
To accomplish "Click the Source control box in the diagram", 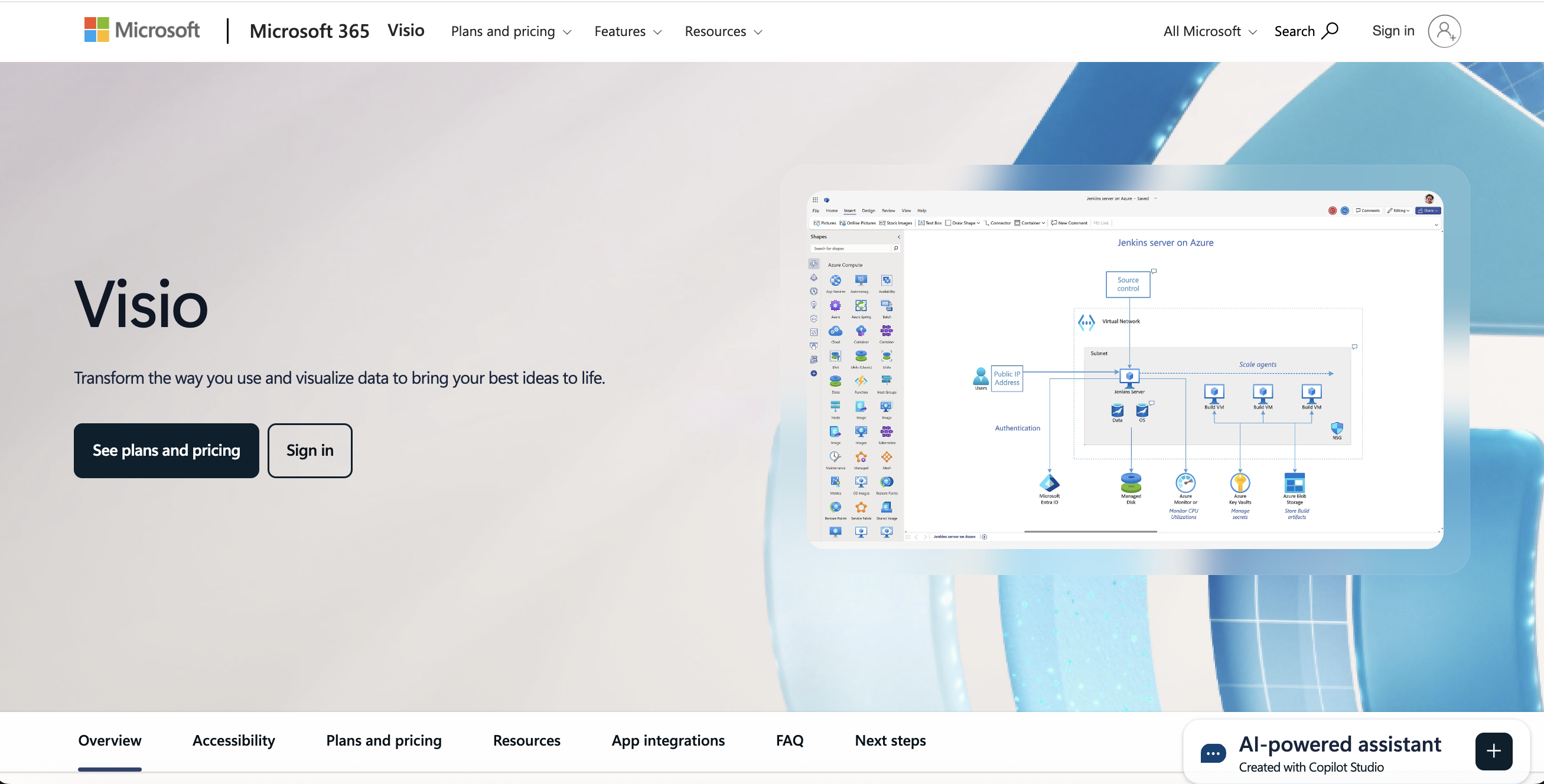I will coord(1128,284).
